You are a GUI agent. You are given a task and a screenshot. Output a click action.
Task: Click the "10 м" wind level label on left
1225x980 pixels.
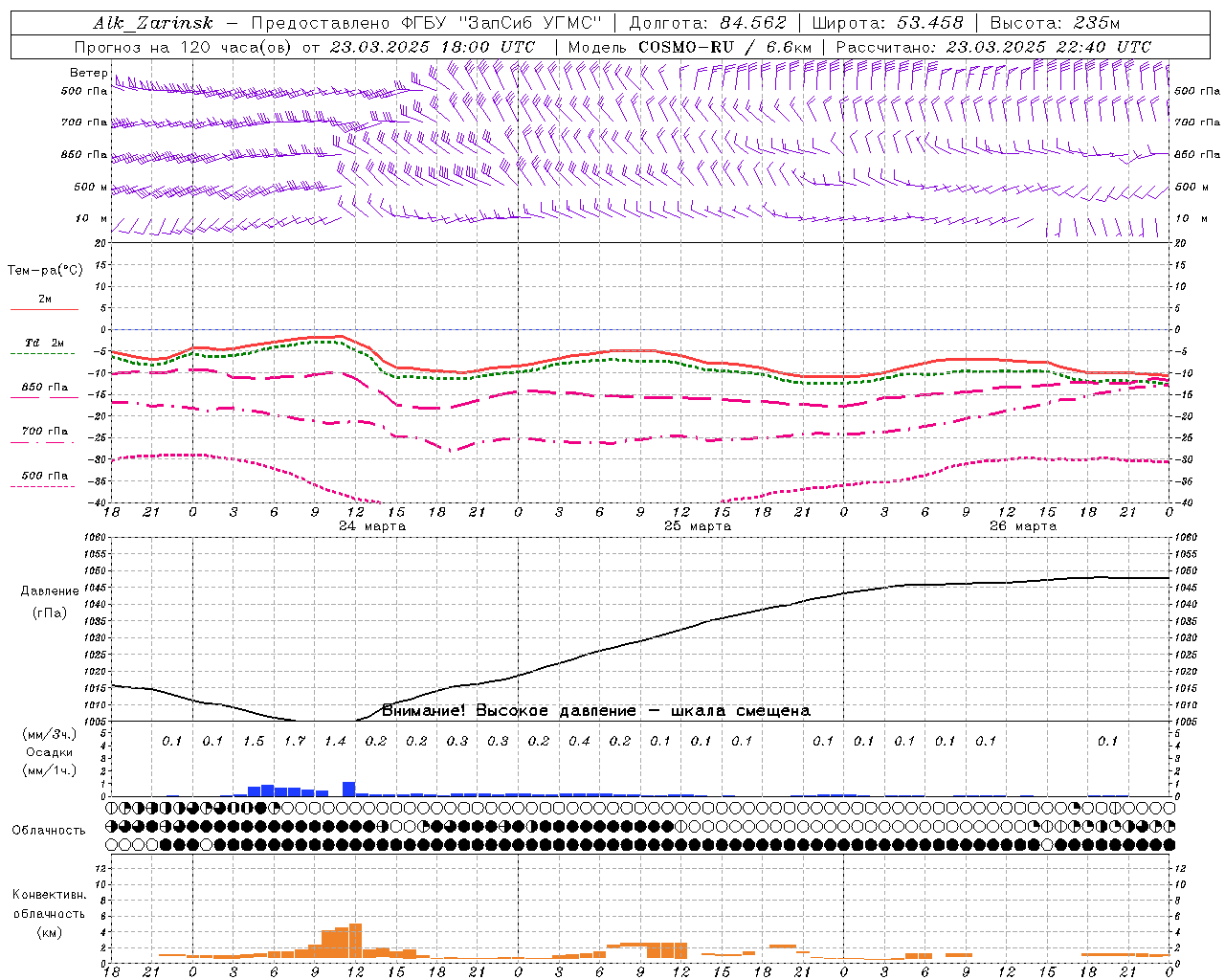click(x=92, y=219)
